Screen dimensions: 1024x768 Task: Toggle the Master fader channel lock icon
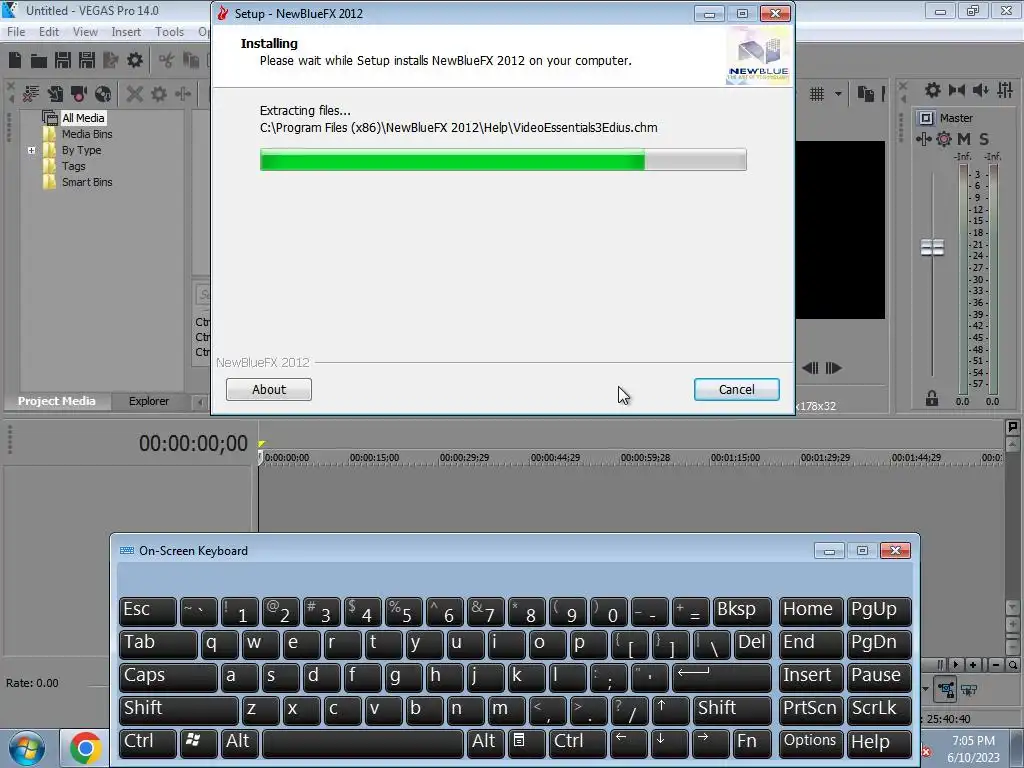(932, 398)
